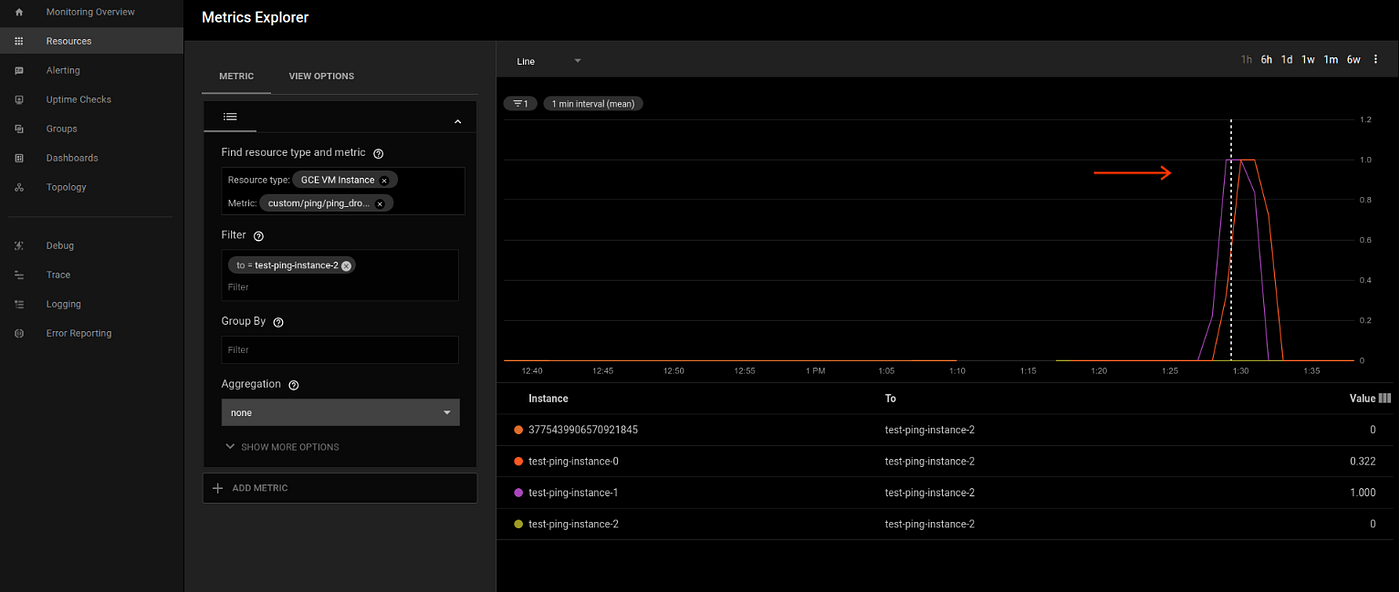Select the Trace sidebar icon
This screenshot has width=1400, height=592.
18,274
